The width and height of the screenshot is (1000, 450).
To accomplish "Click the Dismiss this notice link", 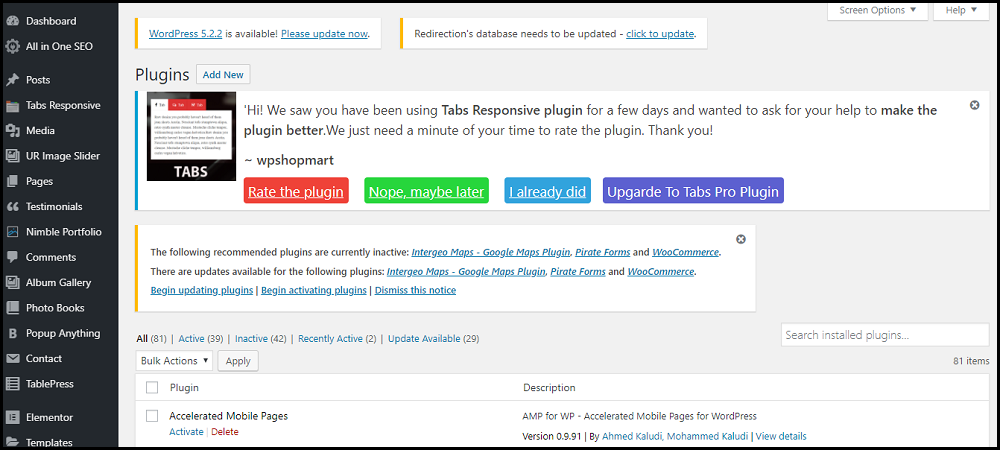I will (x=415, y=290).
